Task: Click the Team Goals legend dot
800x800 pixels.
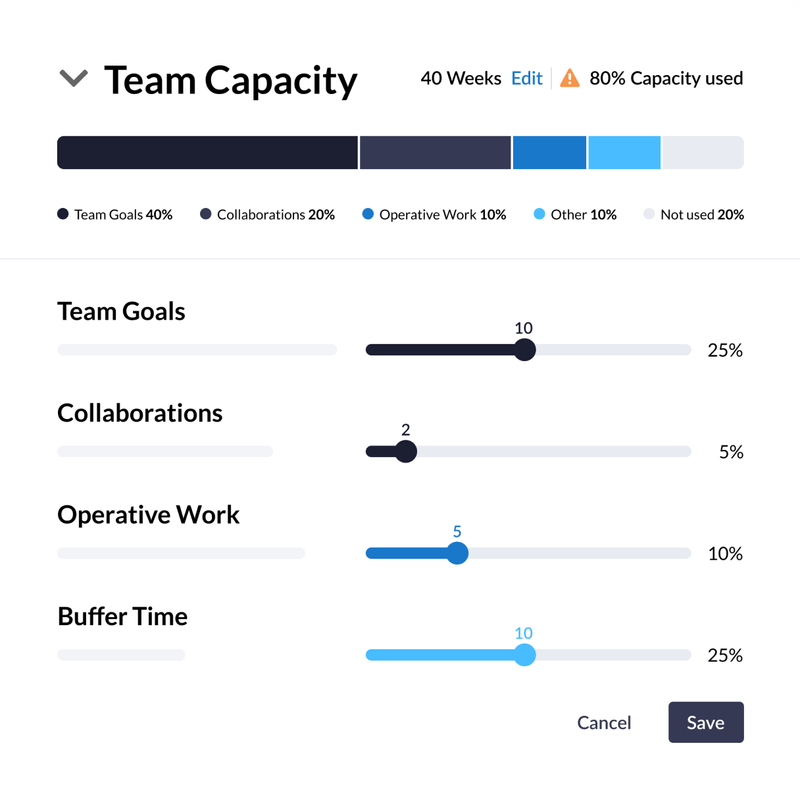Action: [62, 214]
